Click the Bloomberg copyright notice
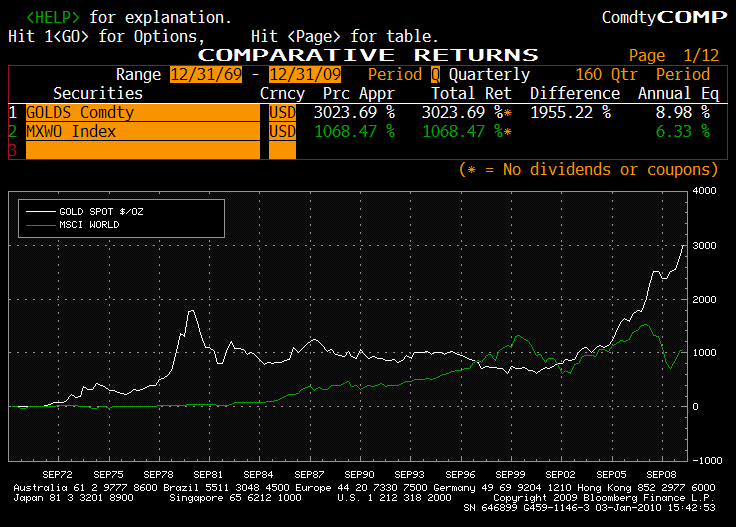 pyautogui.click(x=604, y=498)
